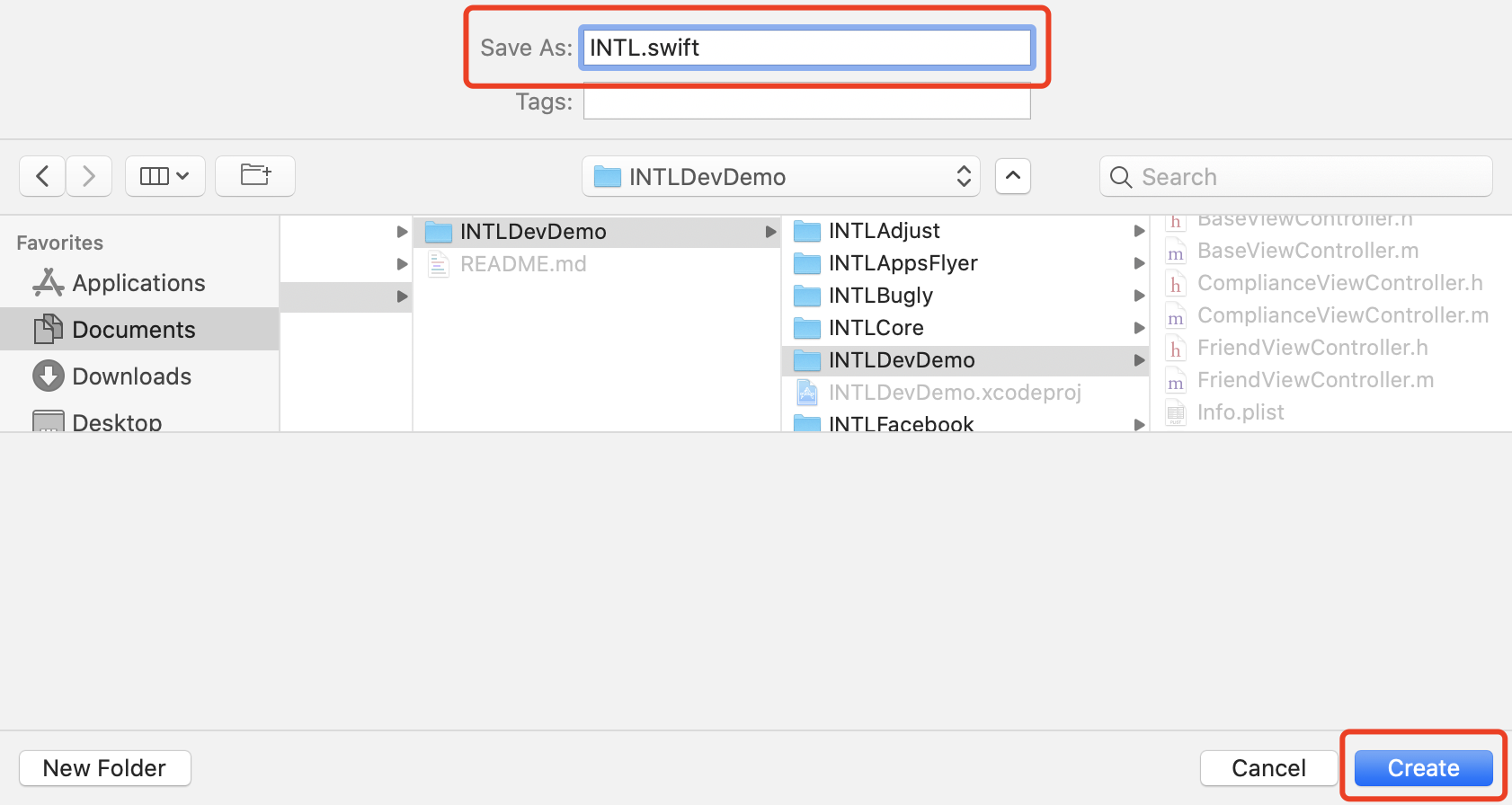Open the INTLDevDemo location popup menu
The height and width of the screenshot is (805, 1512).
click(781, 176)
